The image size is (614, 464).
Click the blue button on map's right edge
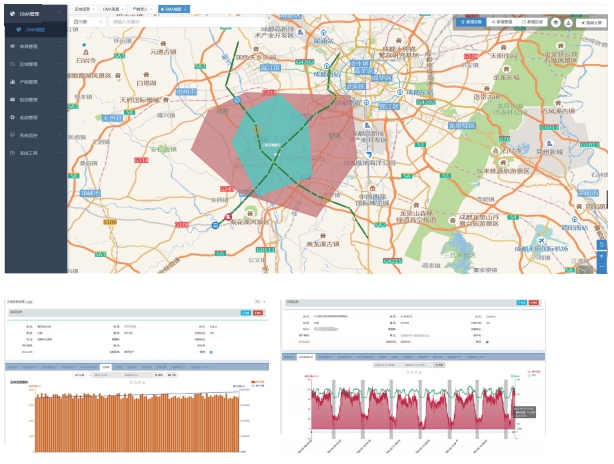coord(601,245)
